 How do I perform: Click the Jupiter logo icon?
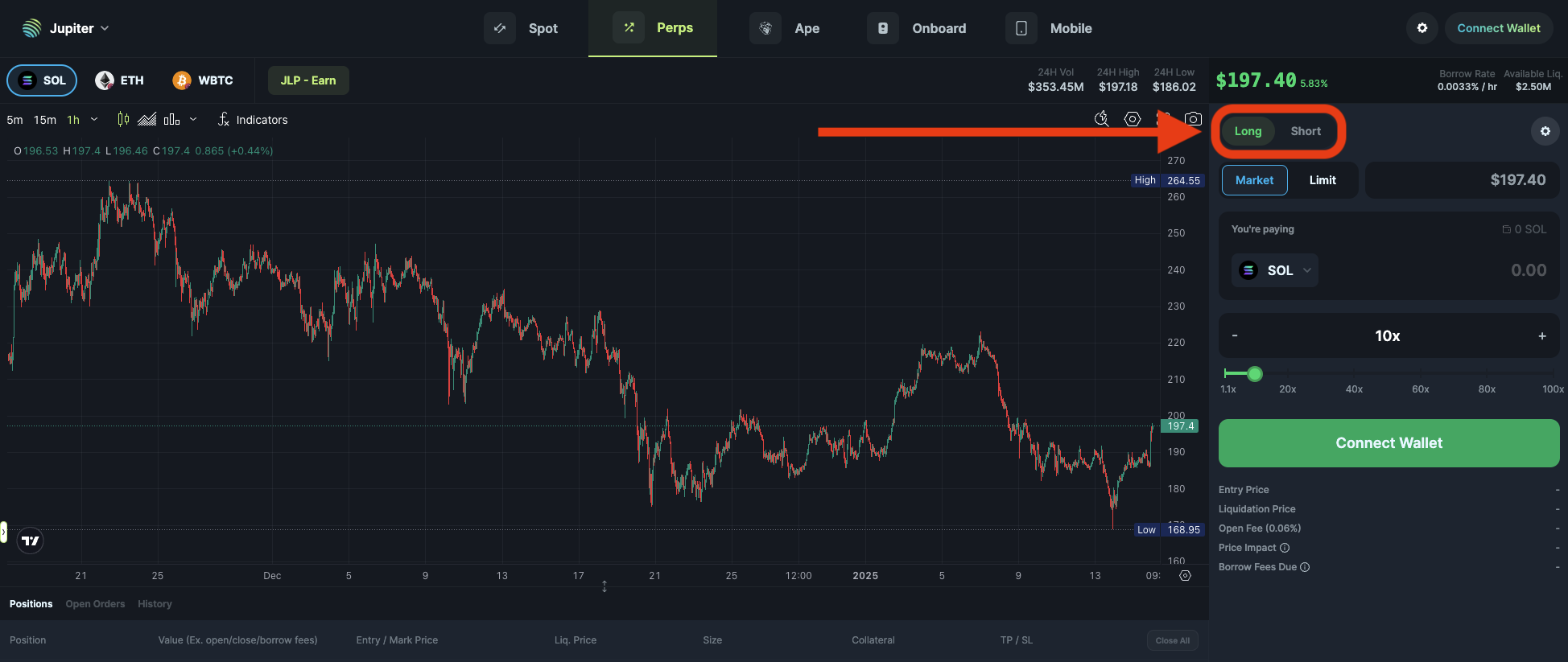[x=31, y=28]
